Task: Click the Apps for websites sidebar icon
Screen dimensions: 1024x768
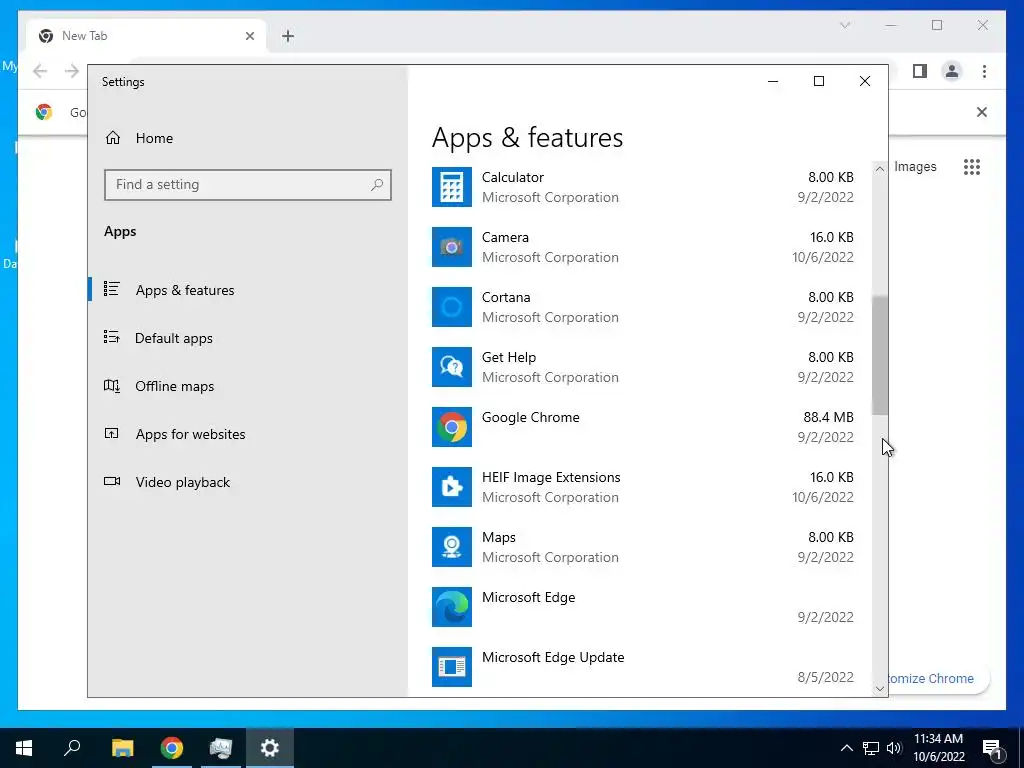Action: pos(112,434)
